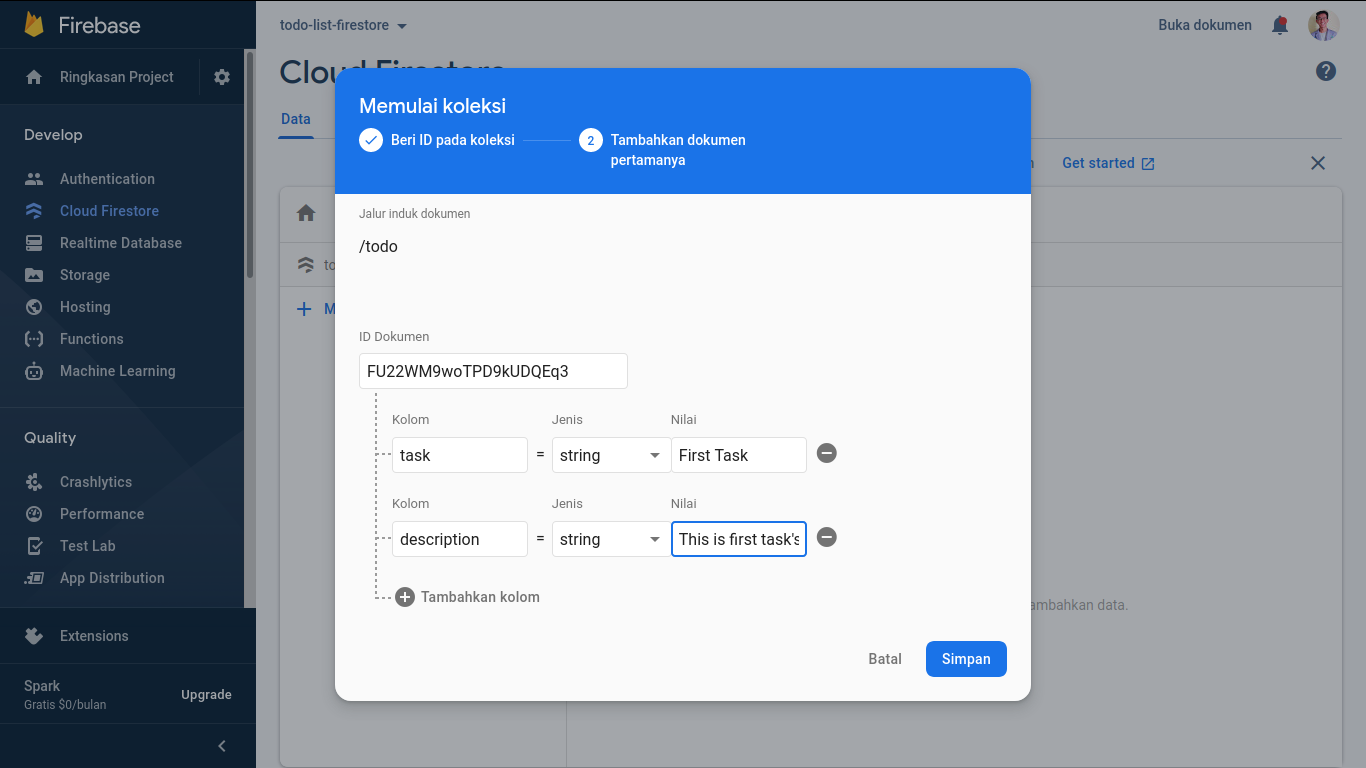Open the Realtime Database section
Image resolution: width=1366 pixels, height=768 pixels.
coord(121,242)
